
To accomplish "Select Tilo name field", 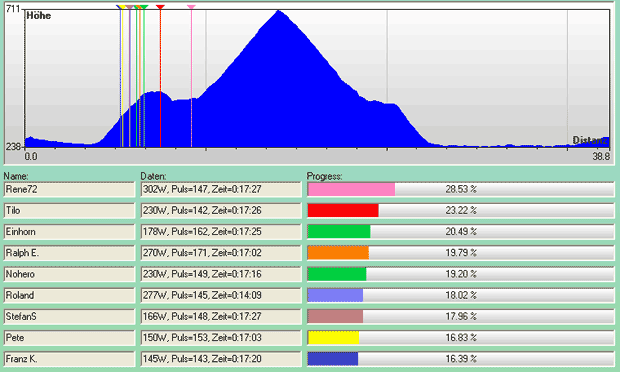I will pyautogui.click(x=70, y=211).
